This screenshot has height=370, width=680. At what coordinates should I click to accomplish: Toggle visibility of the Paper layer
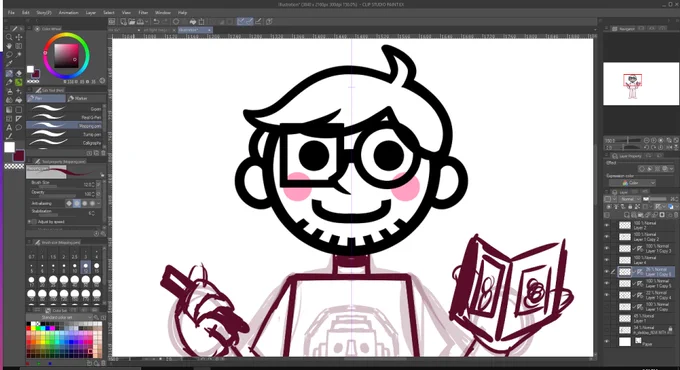pos(607,342)
